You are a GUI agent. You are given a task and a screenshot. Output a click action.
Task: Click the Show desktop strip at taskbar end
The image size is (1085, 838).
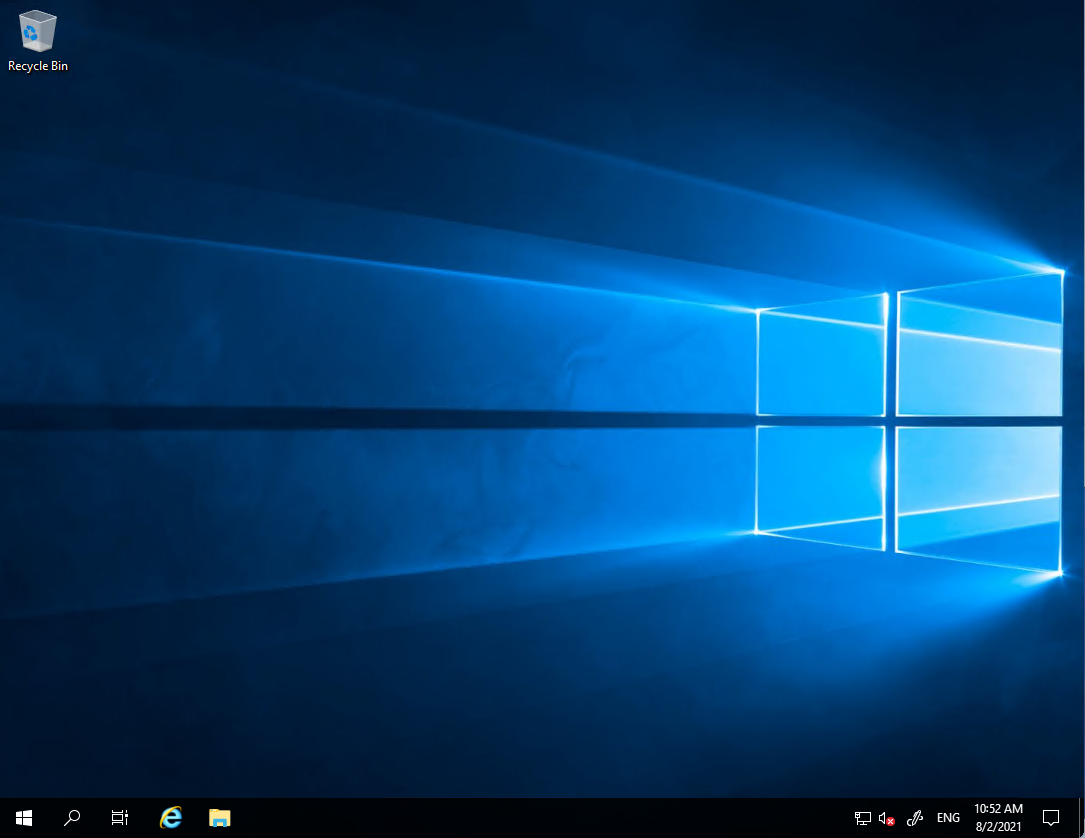pos(1082,818)
